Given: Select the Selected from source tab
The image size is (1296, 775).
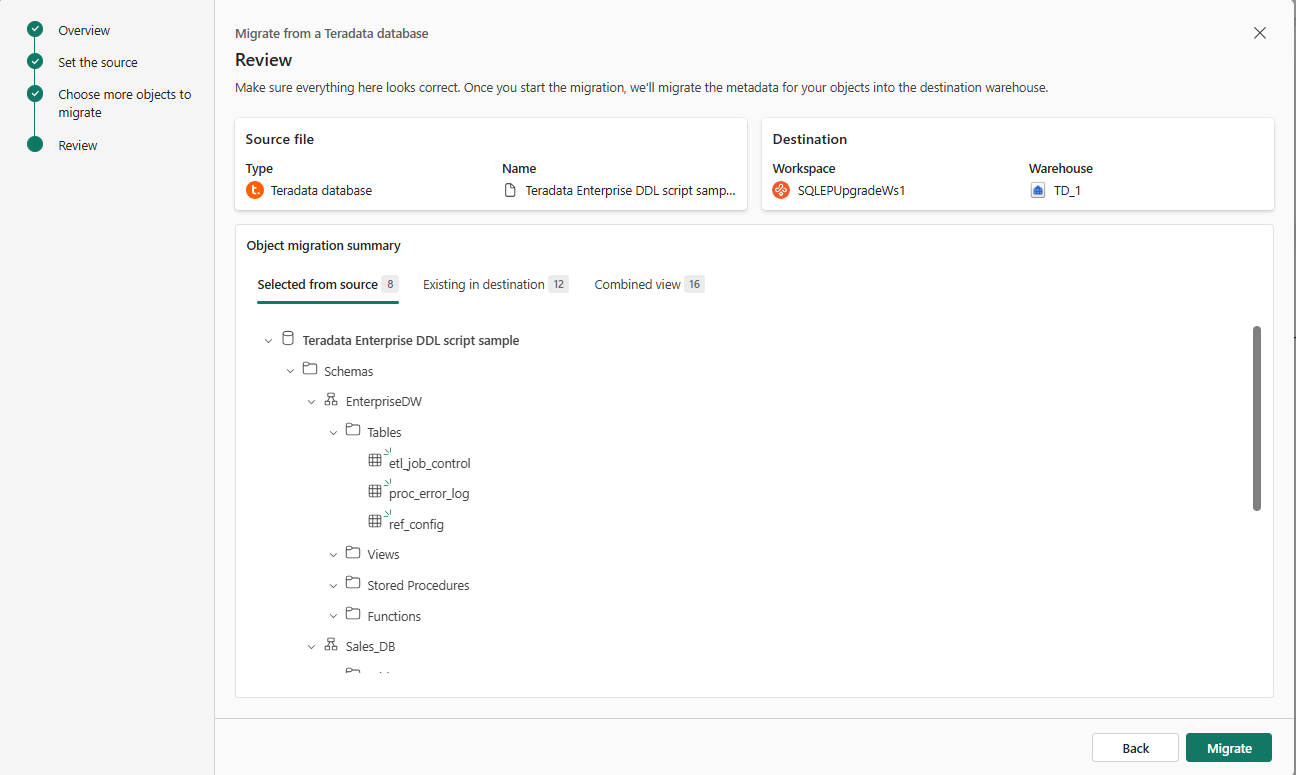Looking at the screenshot, I should point(328,285).
